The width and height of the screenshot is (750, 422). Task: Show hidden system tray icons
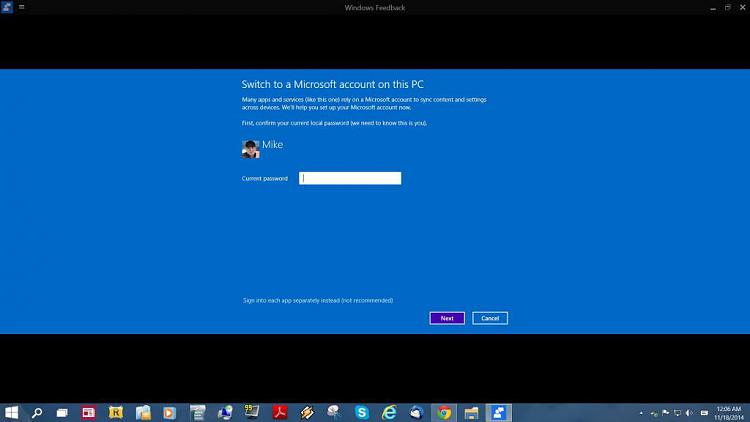click(641, 413)
